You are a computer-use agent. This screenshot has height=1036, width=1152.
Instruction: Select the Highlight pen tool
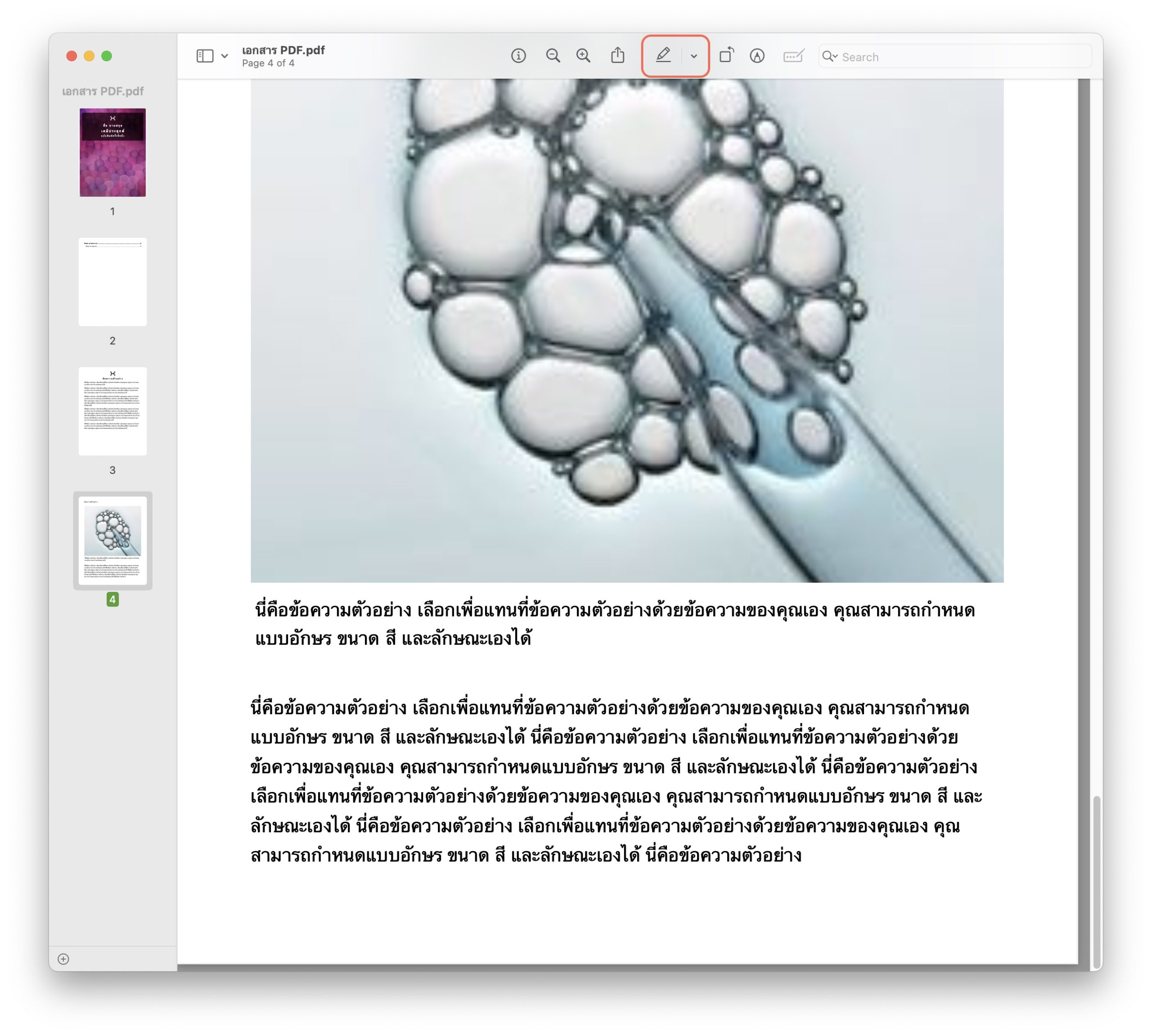pos(663,56)
